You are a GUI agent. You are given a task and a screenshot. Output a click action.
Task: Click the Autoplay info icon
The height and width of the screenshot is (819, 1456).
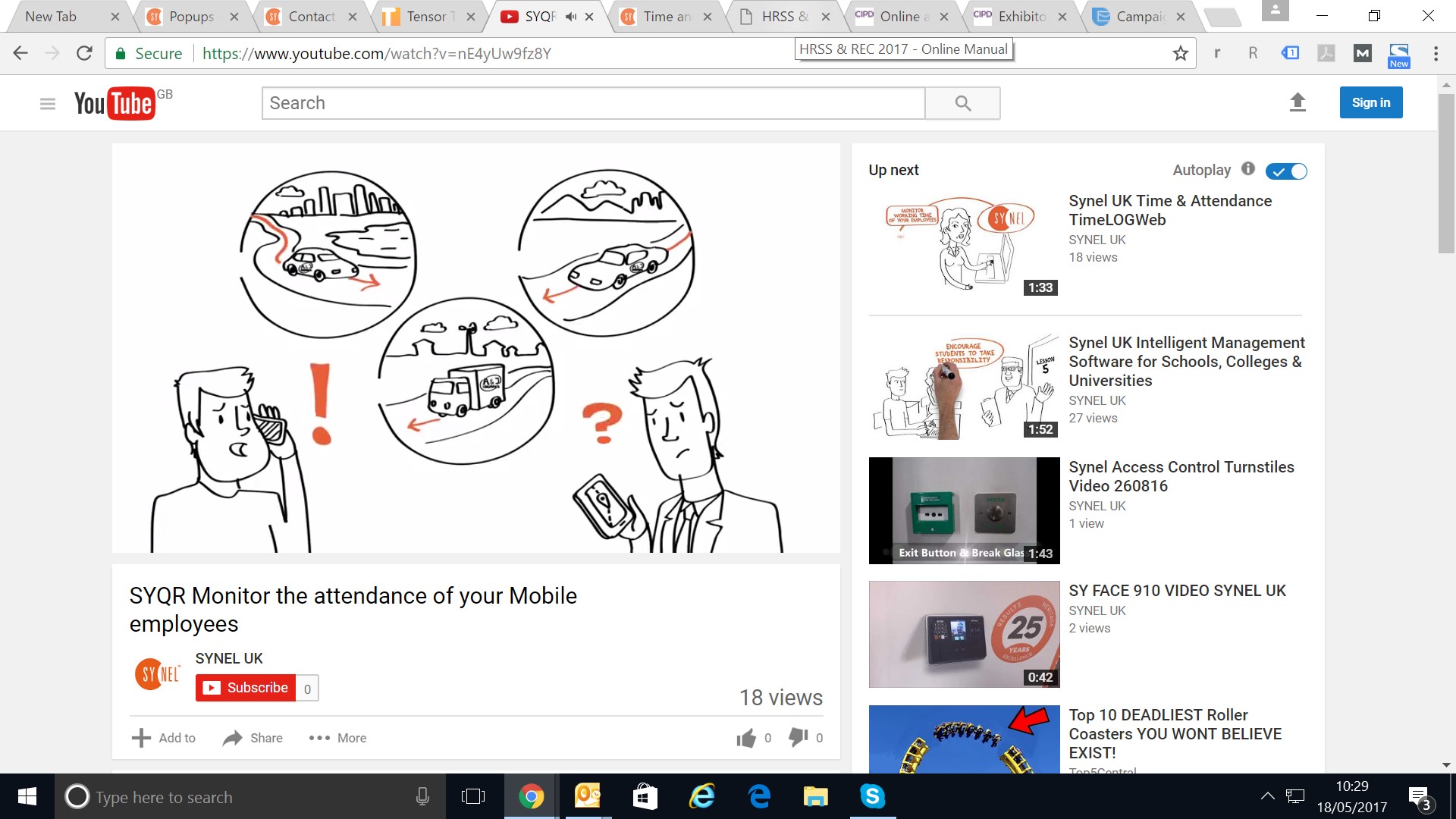point(1248,169)
